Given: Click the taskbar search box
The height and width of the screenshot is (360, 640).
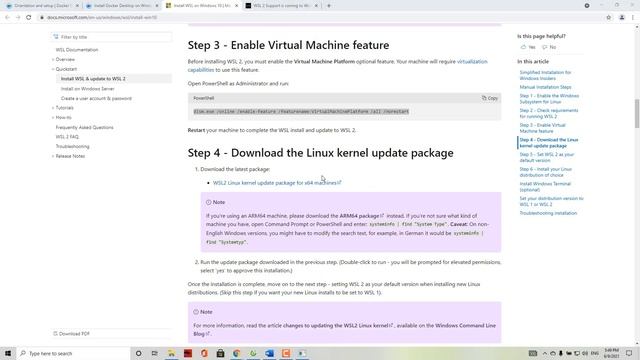Looking at the screenshot, I should pos(73,353).
